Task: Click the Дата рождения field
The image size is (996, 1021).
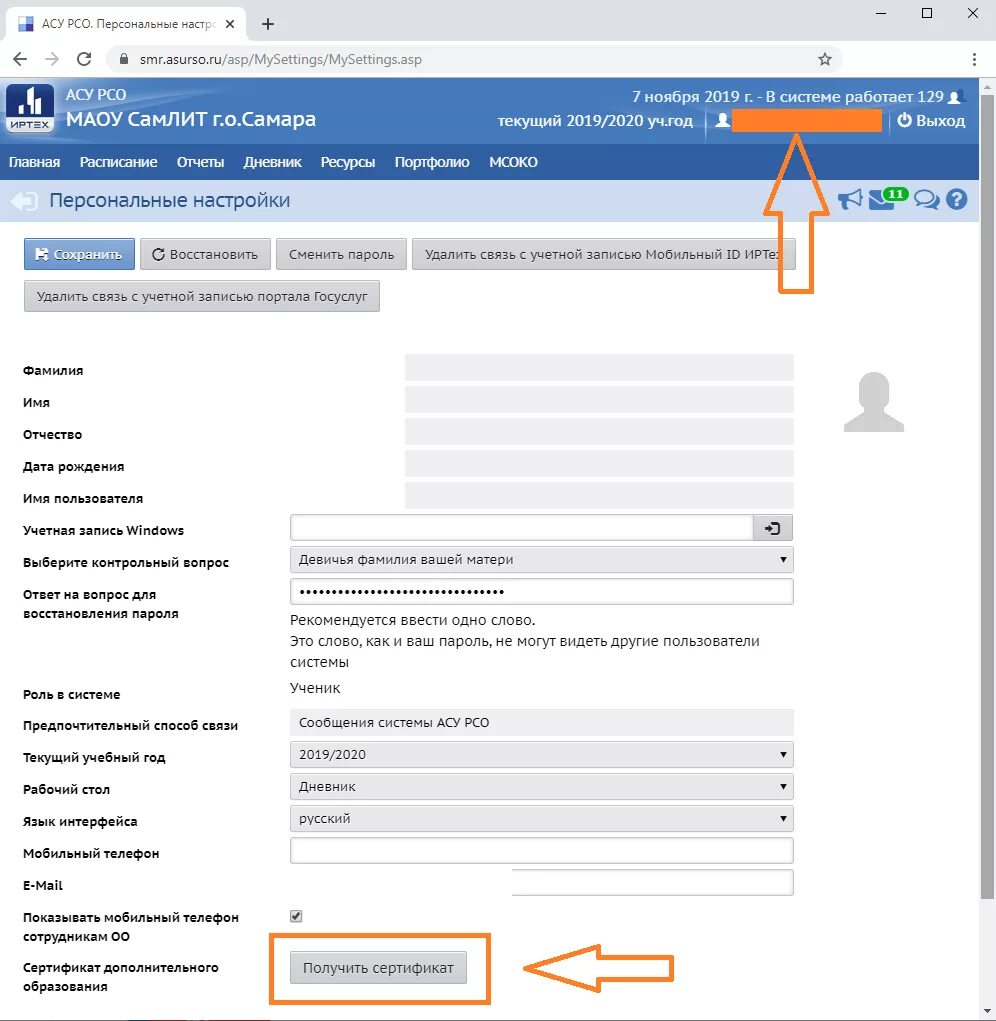Action: click(x=599, y=464)
